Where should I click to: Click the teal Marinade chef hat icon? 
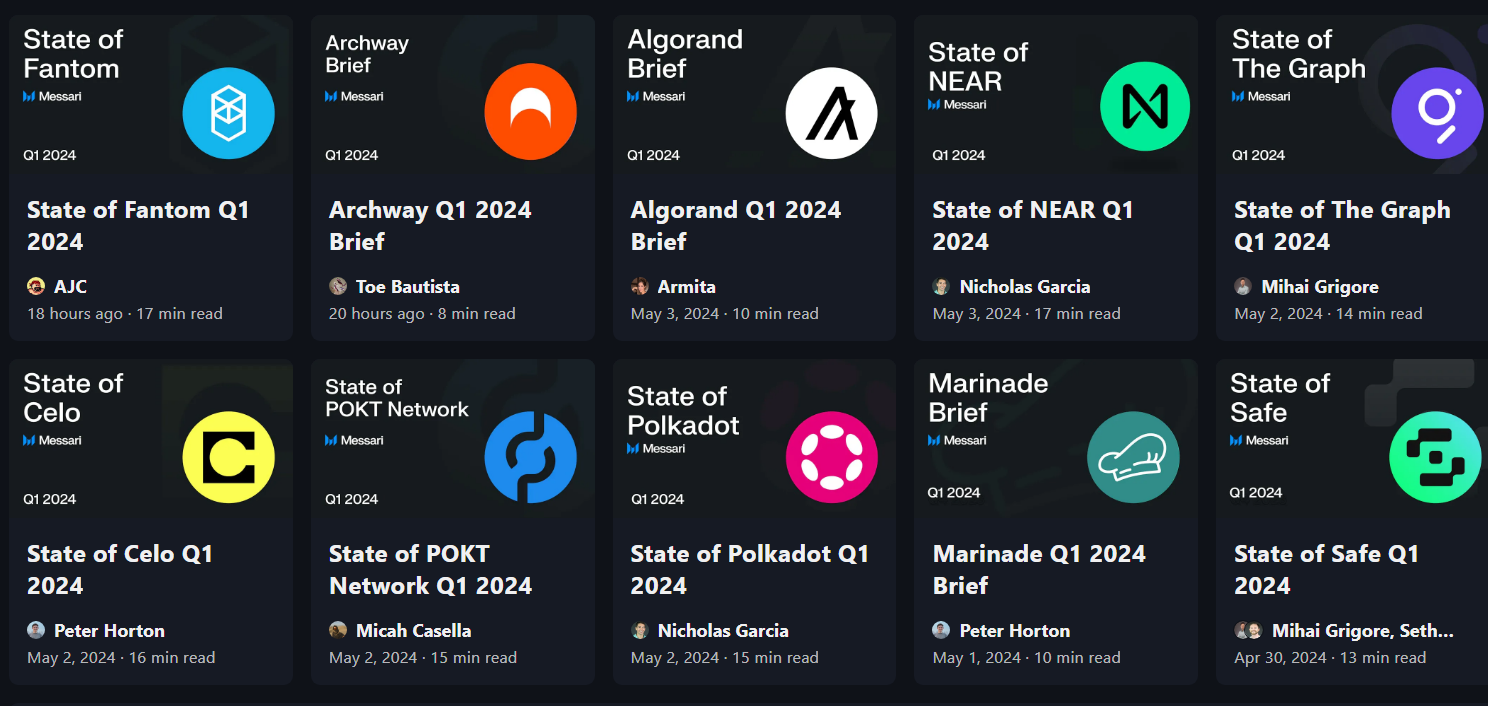1133,457
